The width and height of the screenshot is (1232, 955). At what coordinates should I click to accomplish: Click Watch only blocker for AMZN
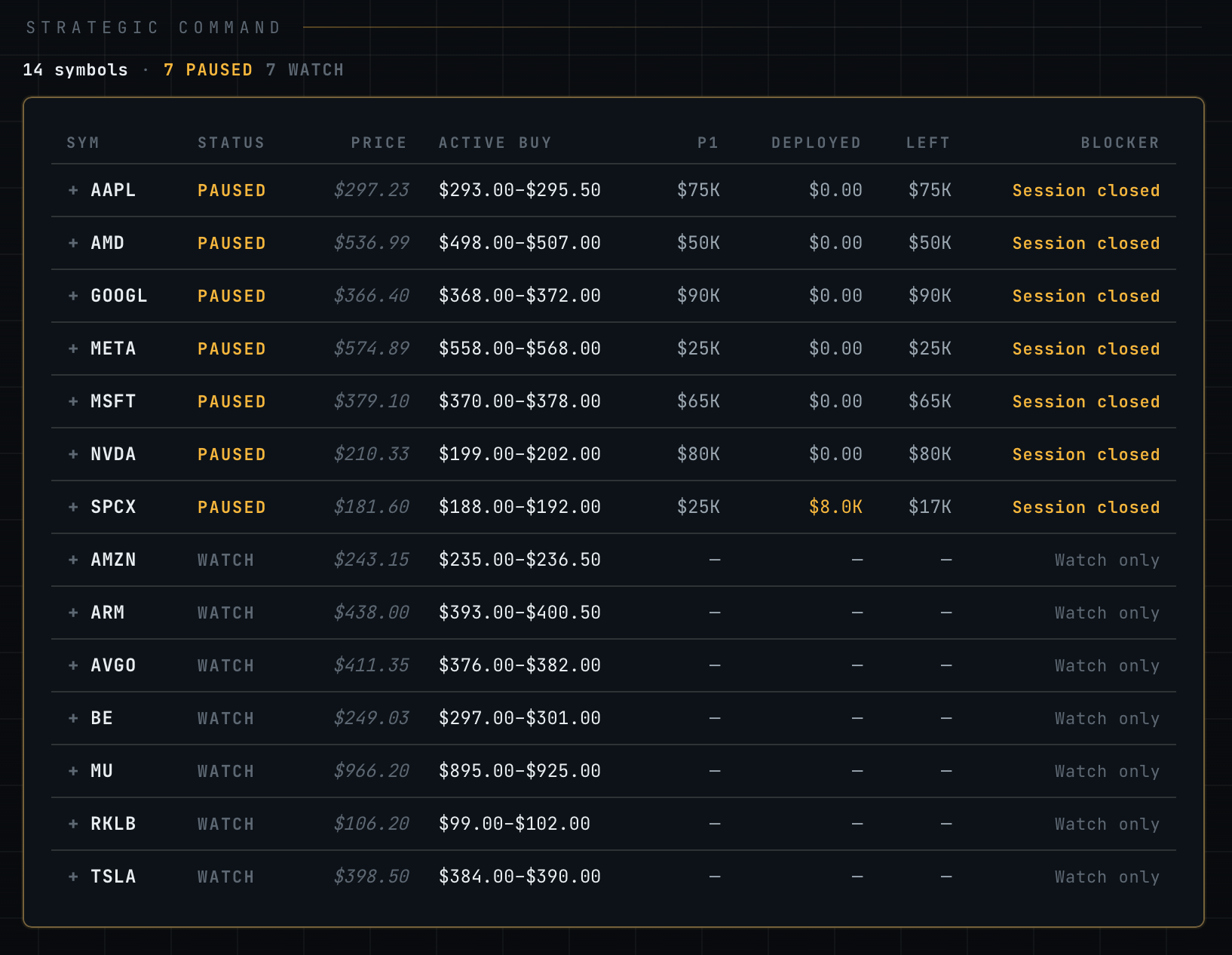[x=1108, y=560]
